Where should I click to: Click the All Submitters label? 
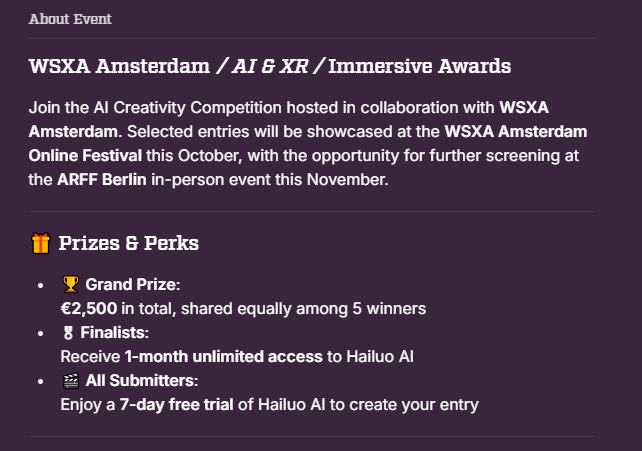pos(142,381)
